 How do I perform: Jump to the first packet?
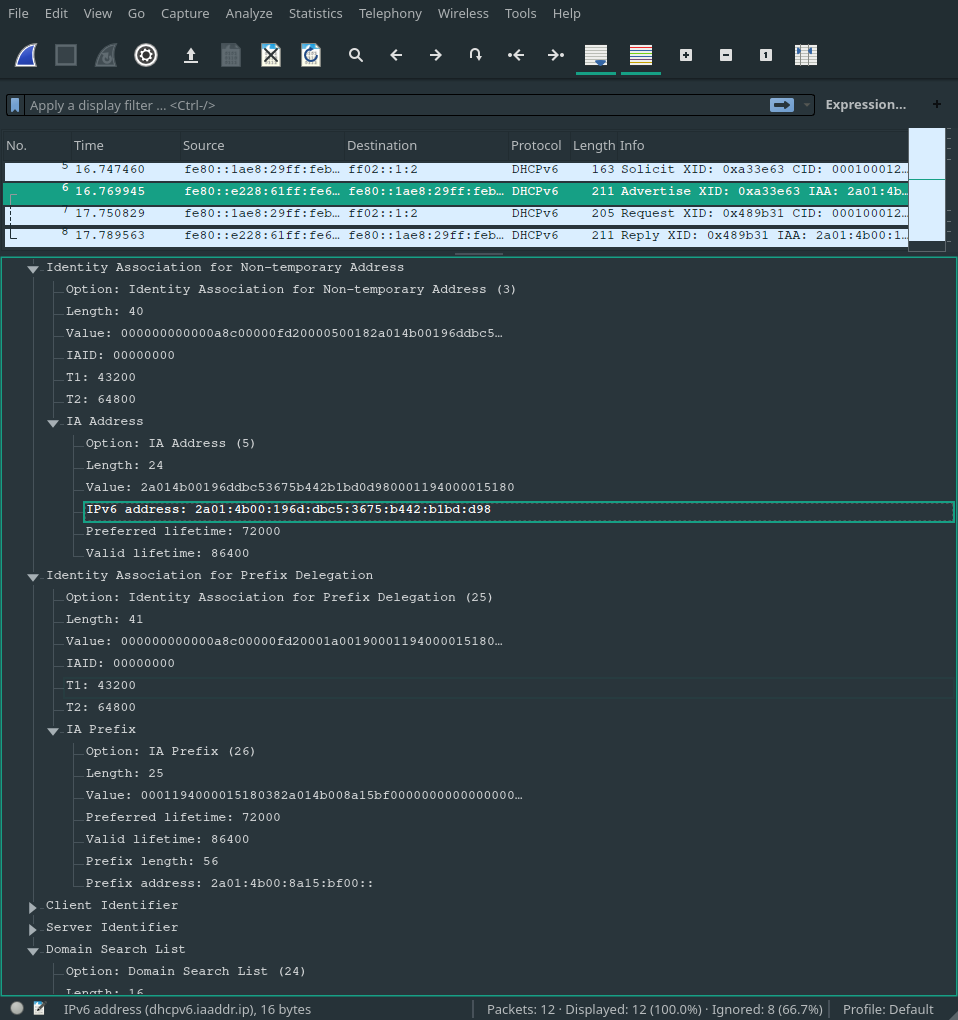(516, 55)
